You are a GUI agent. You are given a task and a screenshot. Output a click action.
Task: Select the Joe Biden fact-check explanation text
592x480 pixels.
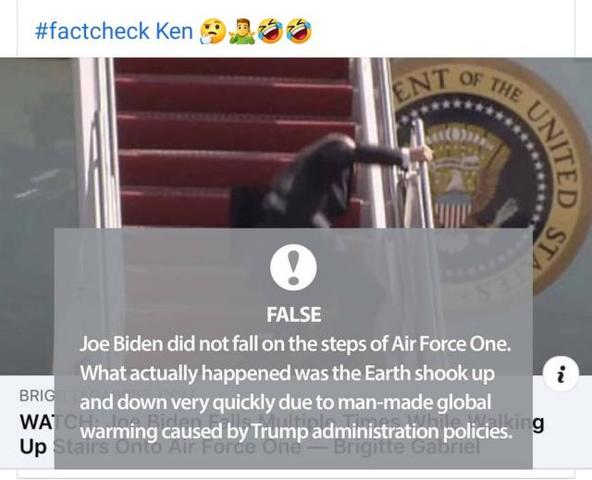click(x=296, y=388)
